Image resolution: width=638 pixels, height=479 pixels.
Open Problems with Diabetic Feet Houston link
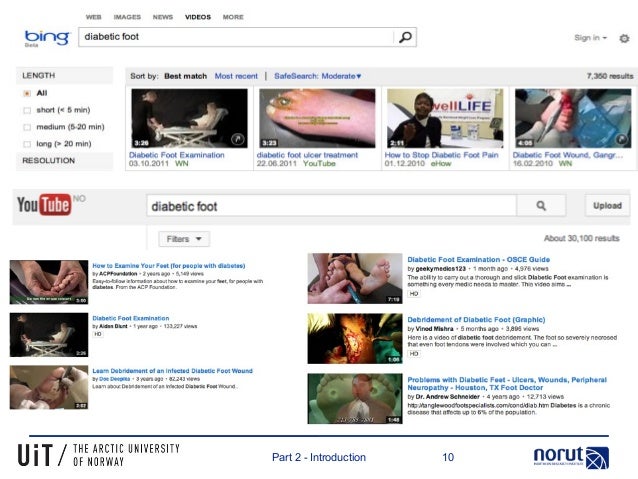pos(507,384)
